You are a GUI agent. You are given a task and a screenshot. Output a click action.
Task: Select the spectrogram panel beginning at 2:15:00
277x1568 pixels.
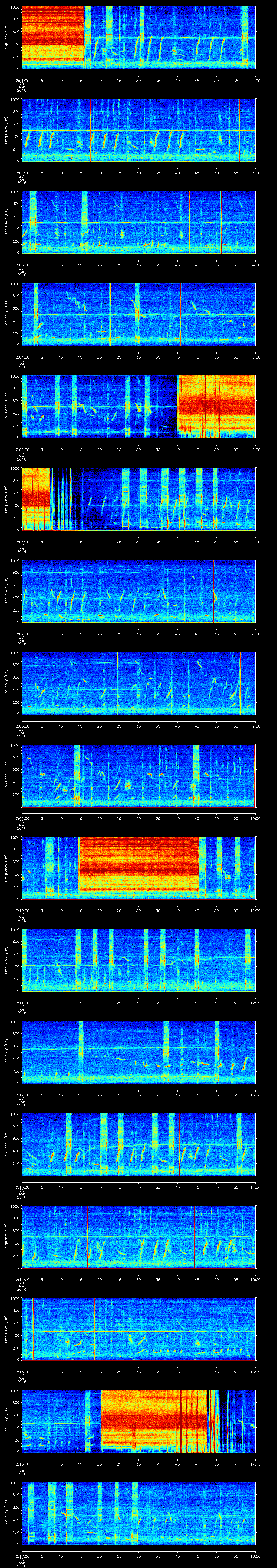[138, 1328]
